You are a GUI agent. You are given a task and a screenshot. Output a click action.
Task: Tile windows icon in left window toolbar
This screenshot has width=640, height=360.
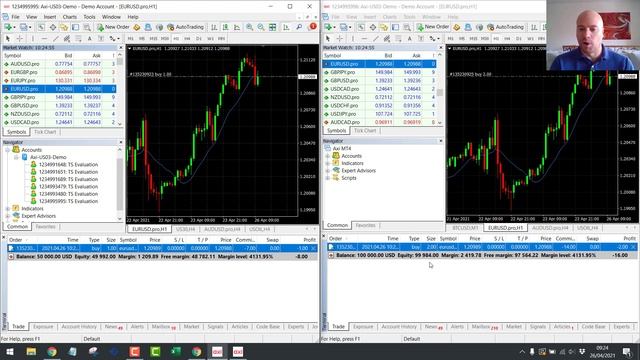click(272, 27)
